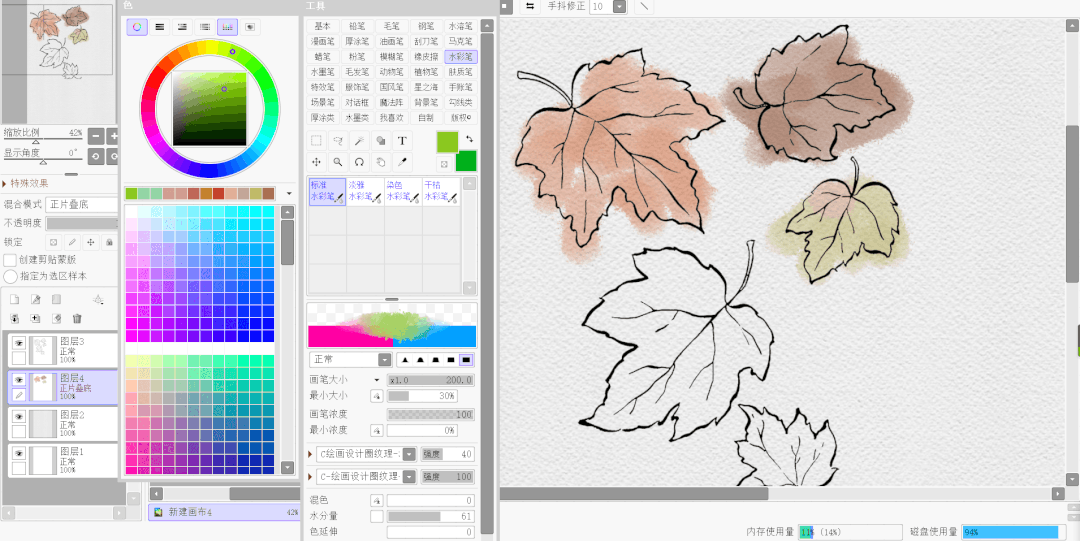Switch to the 铅笔 brush group
This screenshot has width=1080, height=541.
coord(357,26)
